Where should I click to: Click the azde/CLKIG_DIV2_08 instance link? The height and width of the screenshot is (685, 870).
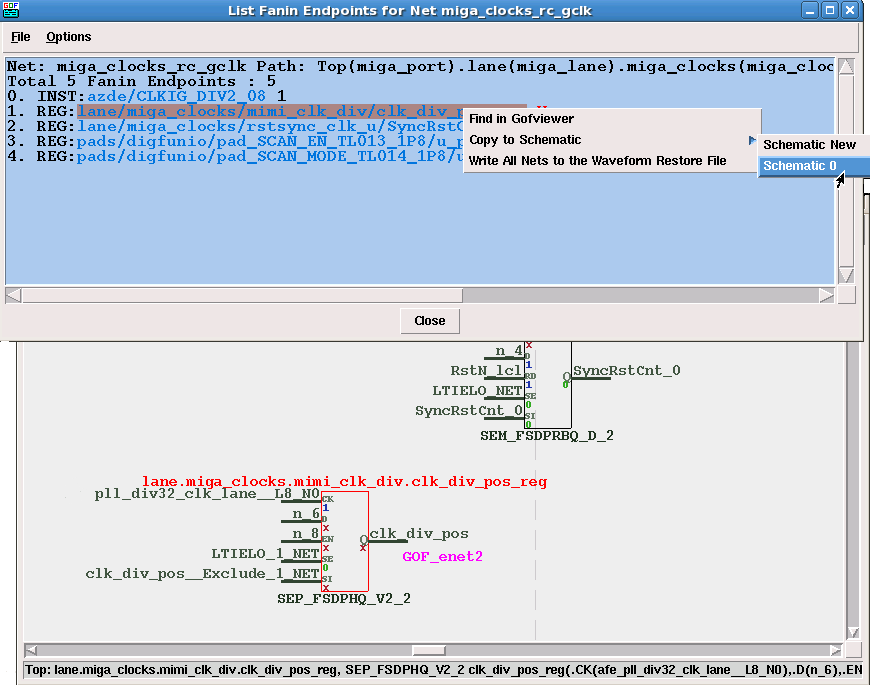[176, 96]
